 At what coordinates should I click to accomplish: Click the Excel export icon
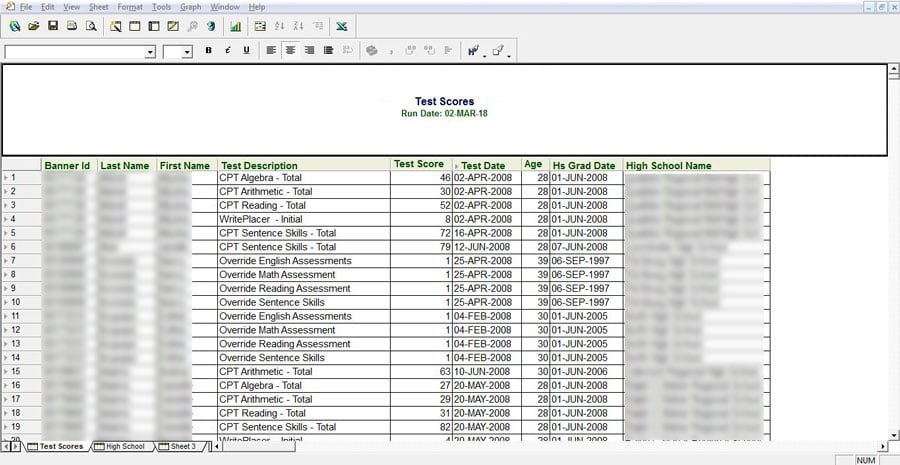pos(342,25)
